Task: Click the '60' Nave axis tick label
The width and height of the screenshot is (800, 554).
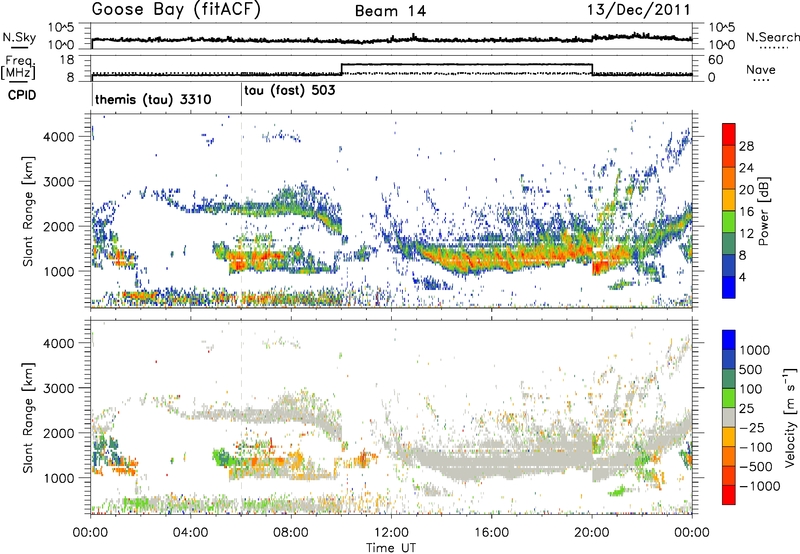Action: coord(716,60)
